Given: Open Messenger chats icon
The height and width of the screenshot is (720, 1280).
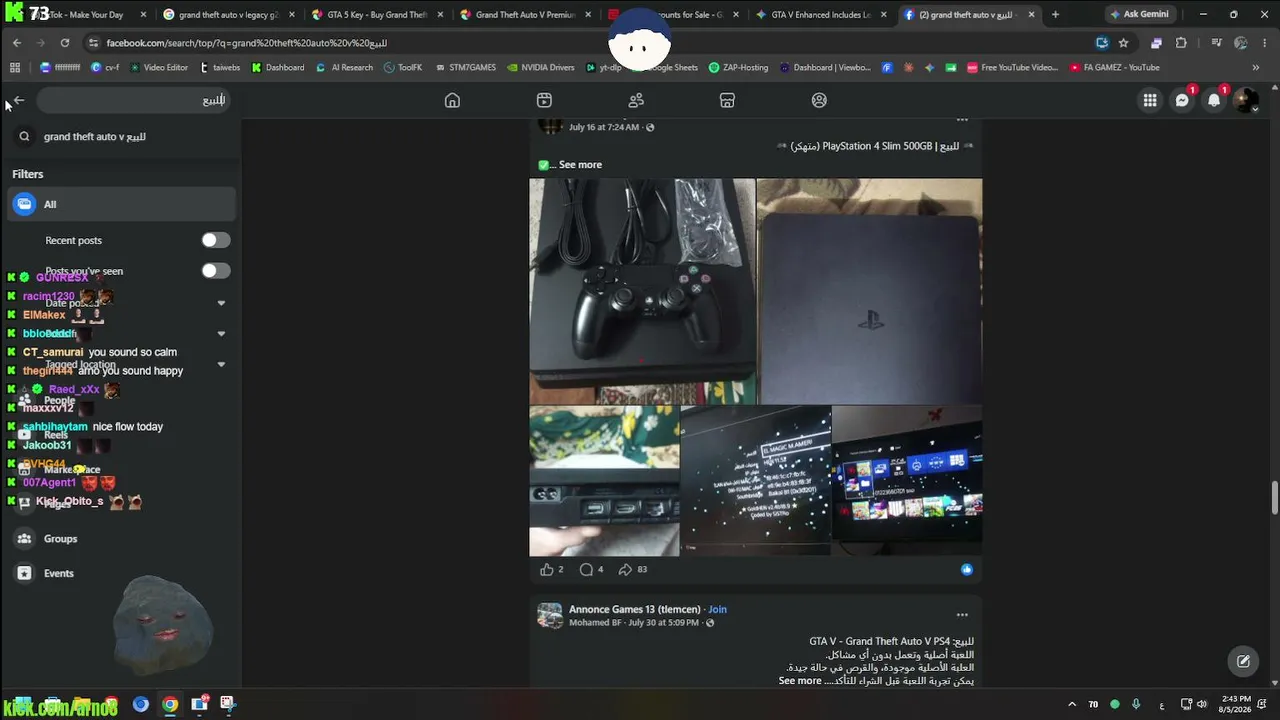Looking at the screenshot, I should (1182, 100).
